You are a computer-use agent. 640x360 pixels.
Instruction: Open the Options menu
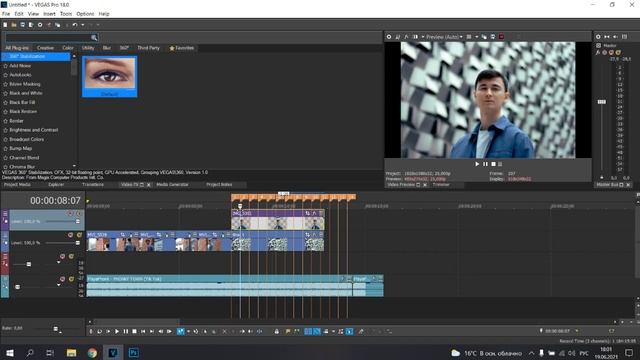pos(85,14)
